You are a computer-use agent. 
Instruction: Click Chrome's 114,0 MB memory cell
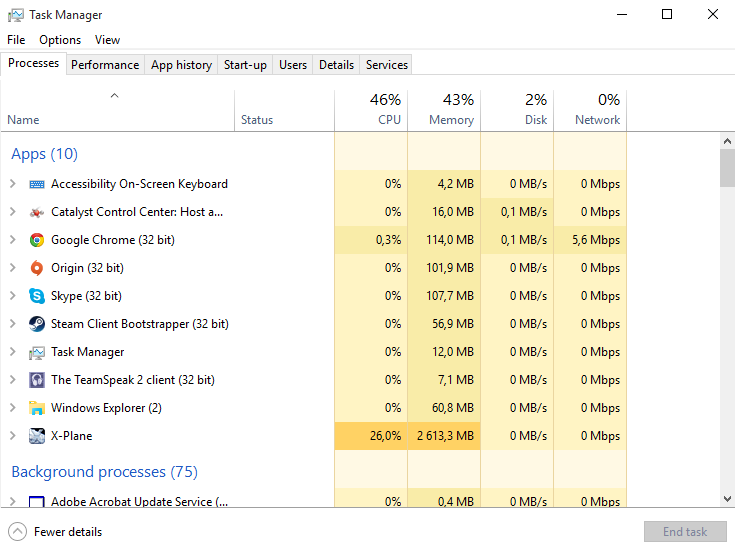444,240
